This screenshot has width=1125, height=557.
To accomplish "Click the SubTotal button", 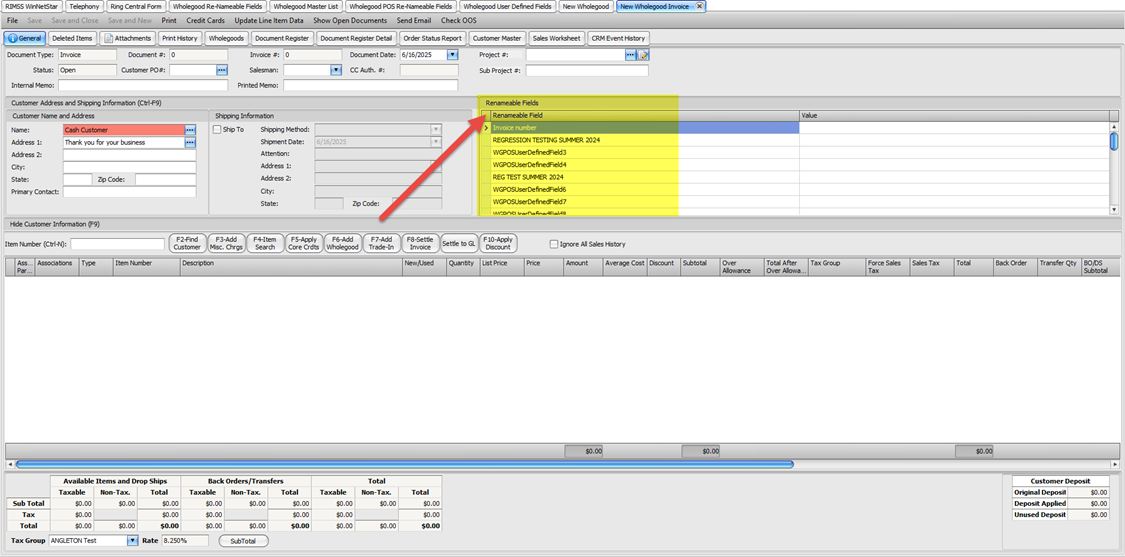I will point(244,540).
